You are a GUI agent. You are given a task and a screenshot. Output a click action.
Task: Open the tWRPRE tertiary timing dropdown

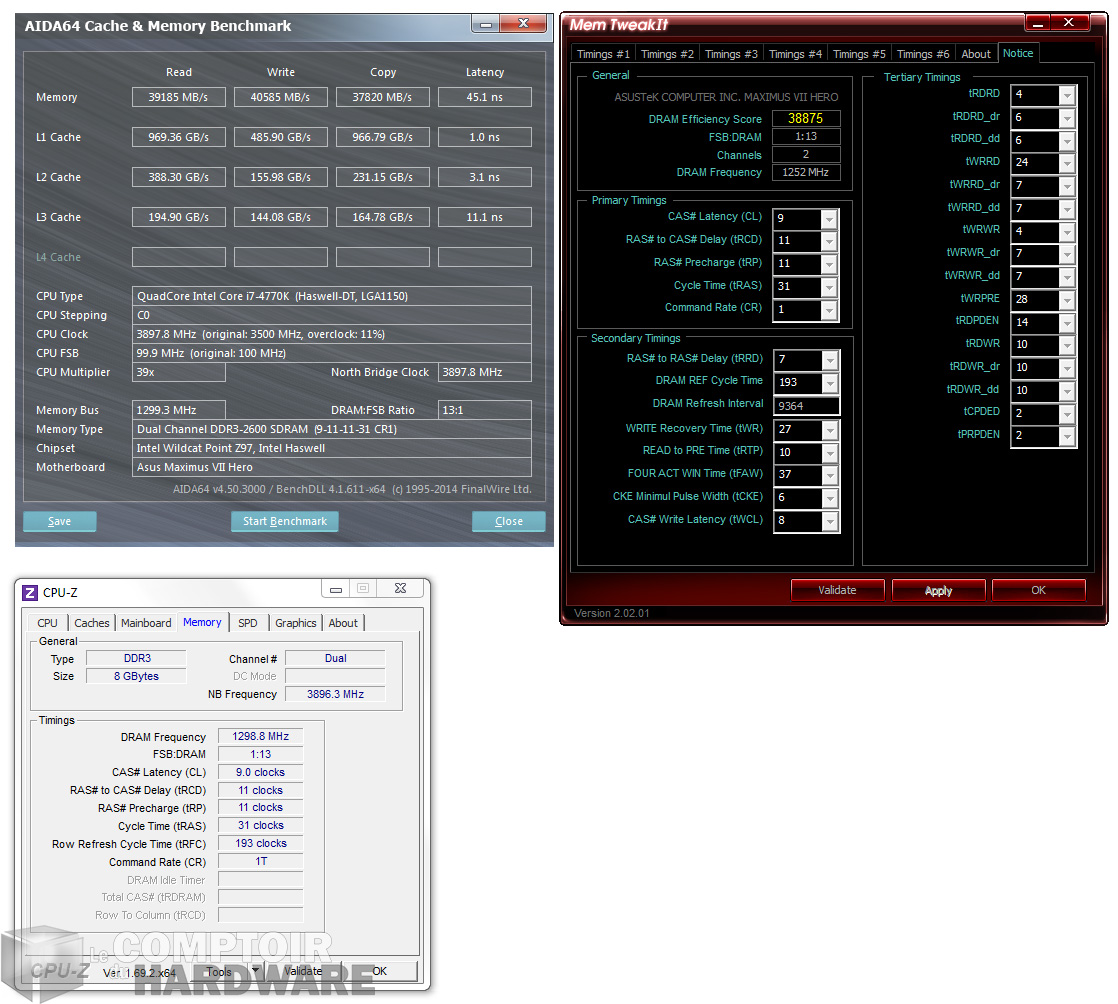[1067, 300]
